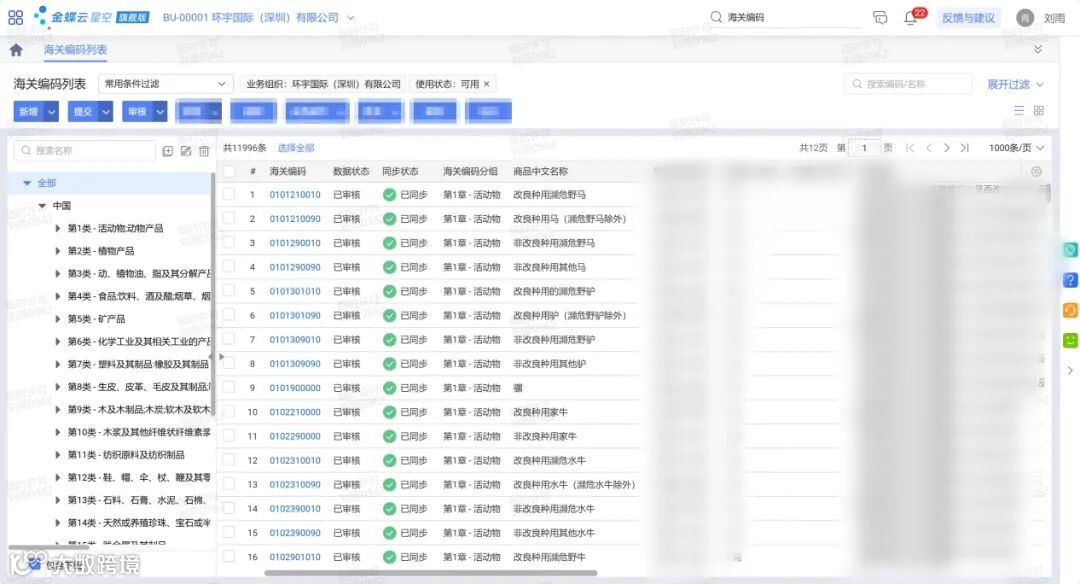Check the row for code 0101210010
Image resolution: width=1080 pixels, height=584 pixels.
tap(229, 195)
